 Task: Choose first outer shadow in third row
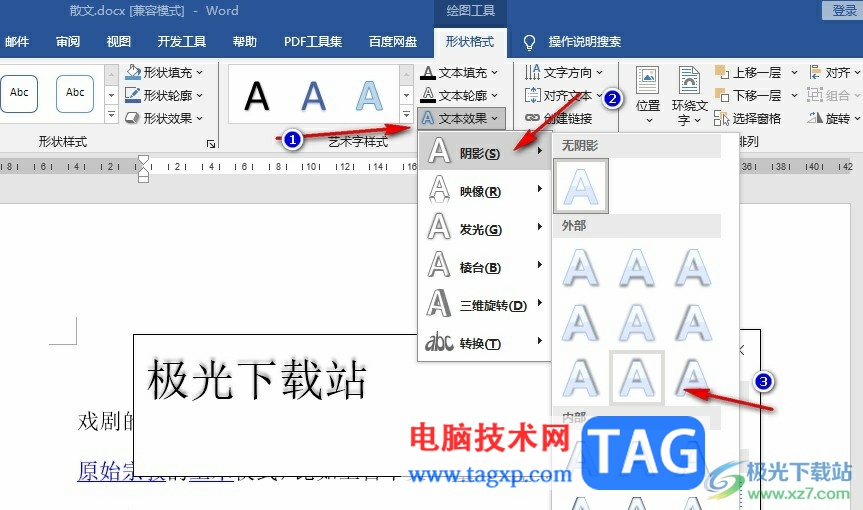(x=581, y=378)
